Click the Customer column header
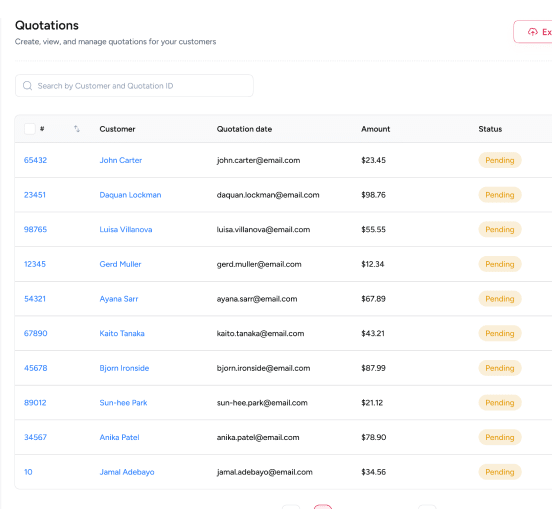This screenshot has width=552, height=509. 117,129
